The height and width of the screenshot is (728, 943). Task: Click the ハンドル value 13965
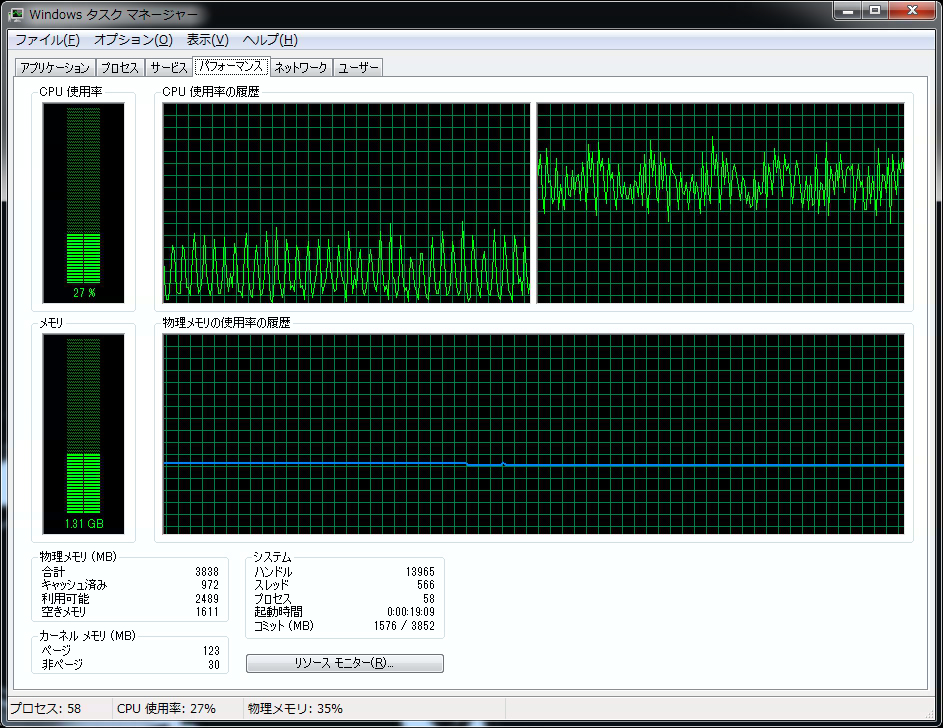420,572
